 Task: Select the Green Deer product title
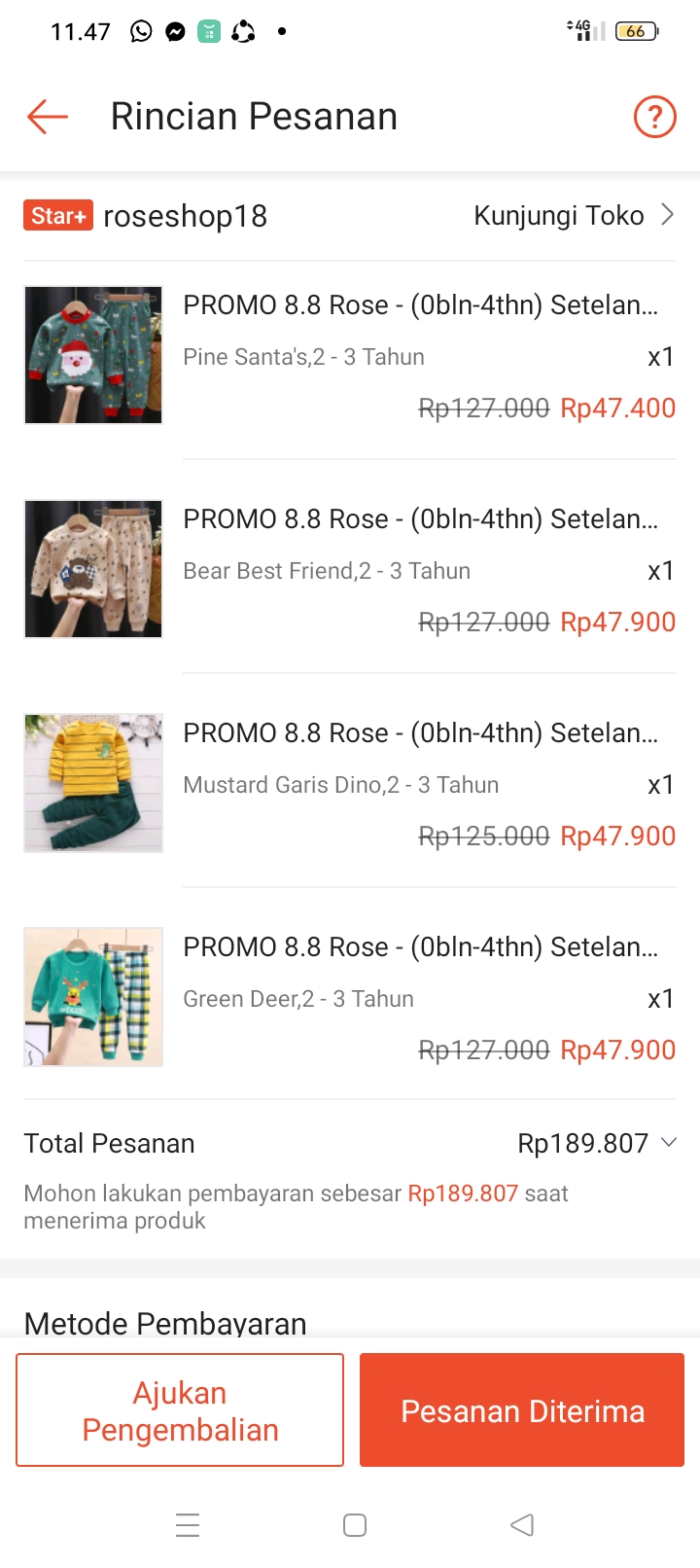click(x=420, y=946)
